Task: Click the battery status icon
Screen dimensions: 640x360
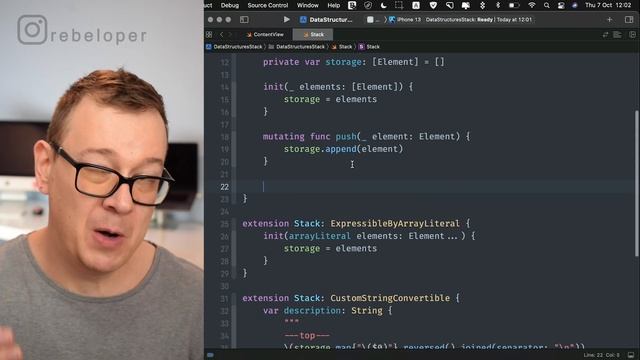Action: tap(514, 5)
